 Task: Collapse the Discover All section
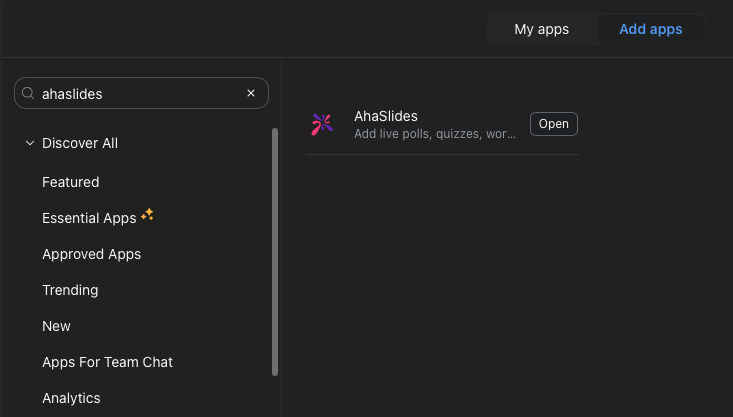click(x=30, y=143)
